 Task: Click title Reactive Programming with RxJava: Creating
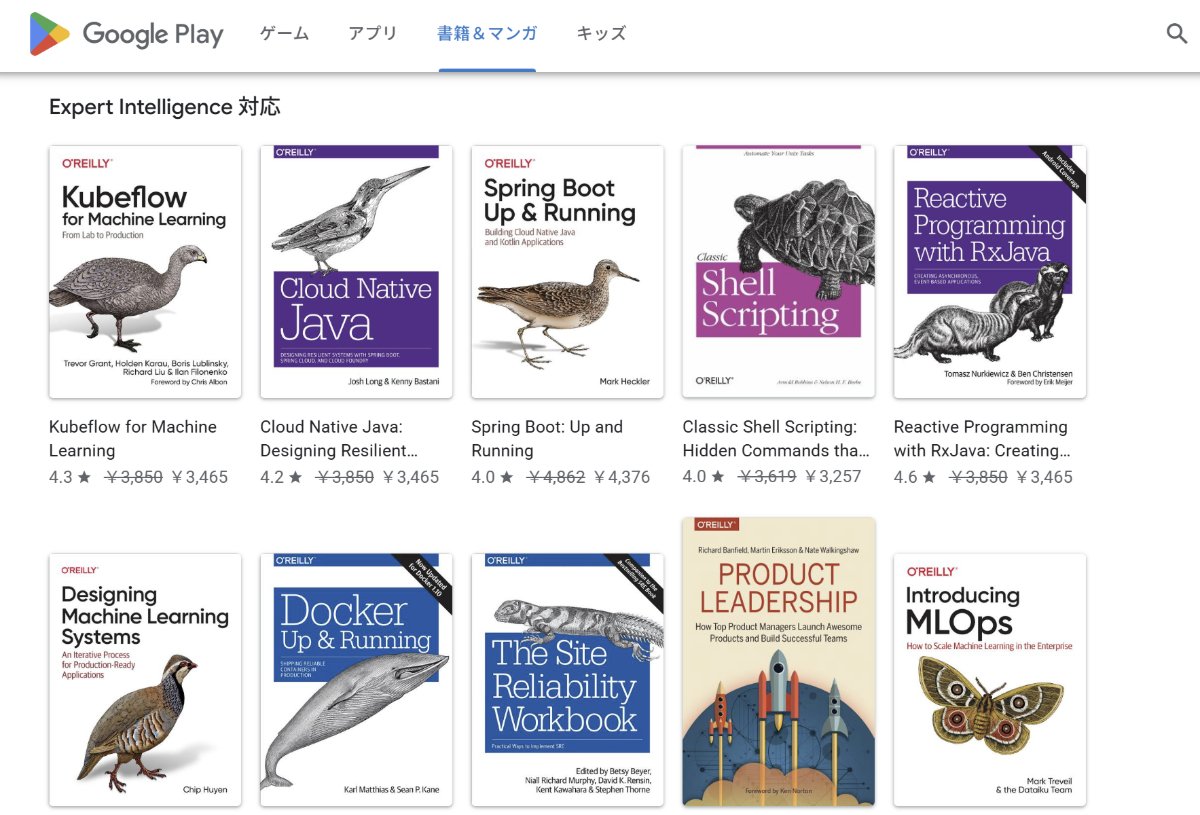point(981,439)
